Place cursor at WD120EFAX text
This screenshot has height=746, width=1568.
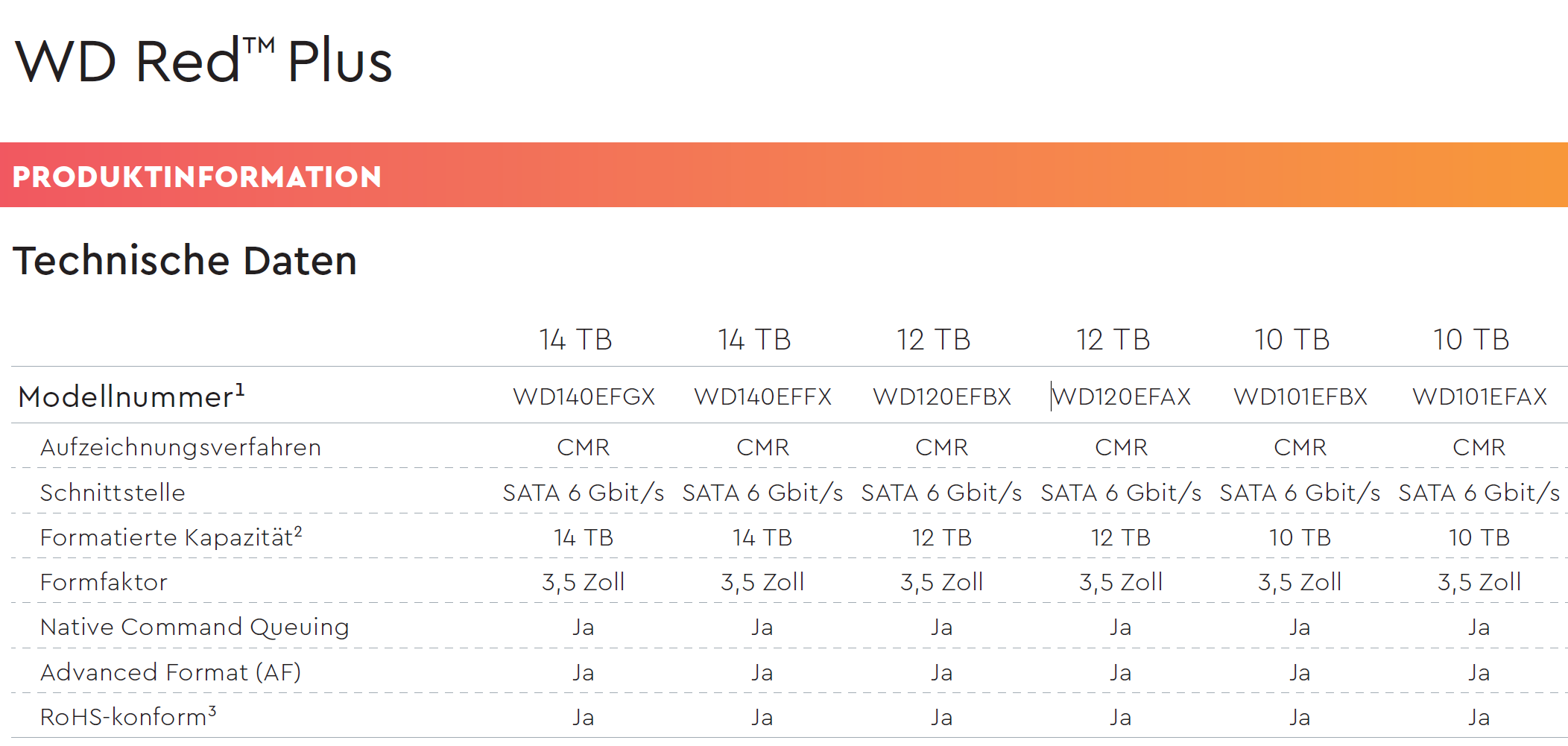[1122, 396]
